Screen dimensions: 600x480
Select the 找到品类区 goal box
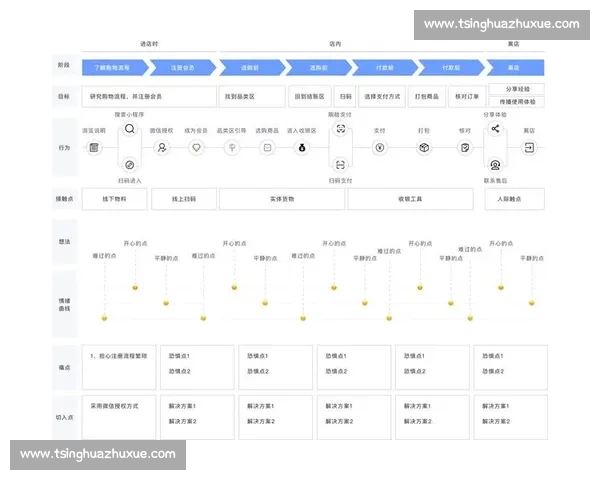[252, 96]
